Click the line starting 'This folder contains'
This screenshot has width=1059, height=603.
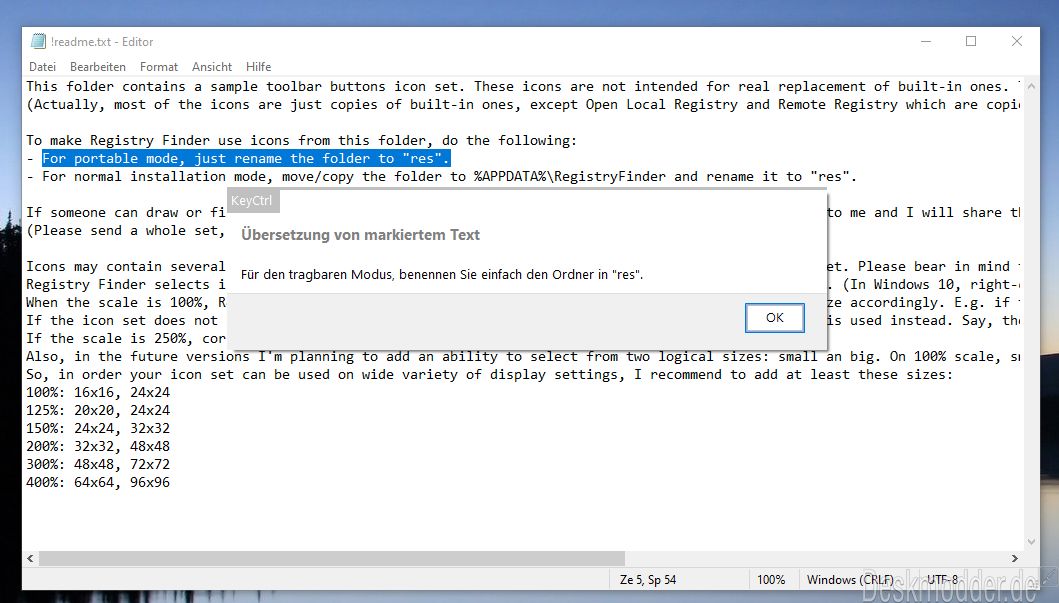523,86
